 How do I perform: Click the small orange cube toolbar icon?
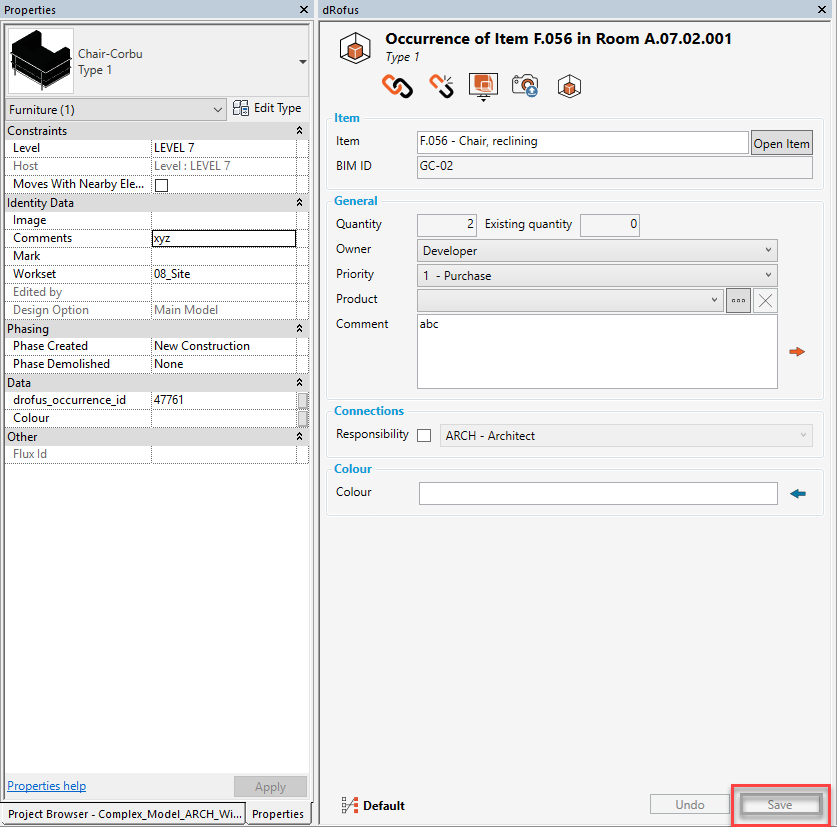[x=569, y=86]
